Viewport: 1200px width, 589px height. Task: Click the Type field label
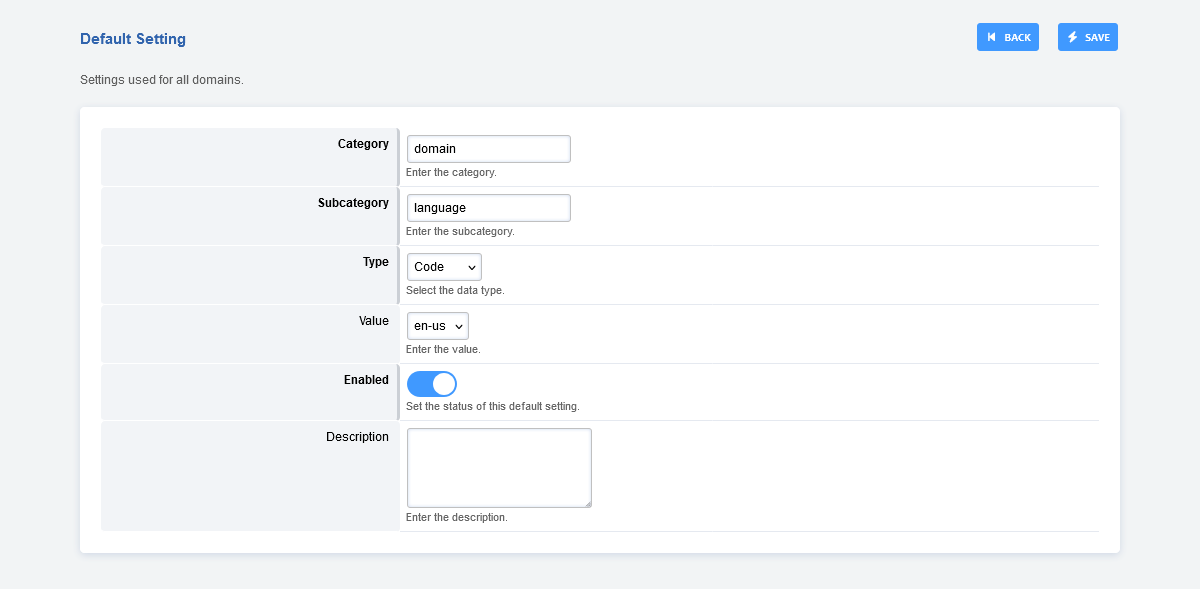click(375, 262)
